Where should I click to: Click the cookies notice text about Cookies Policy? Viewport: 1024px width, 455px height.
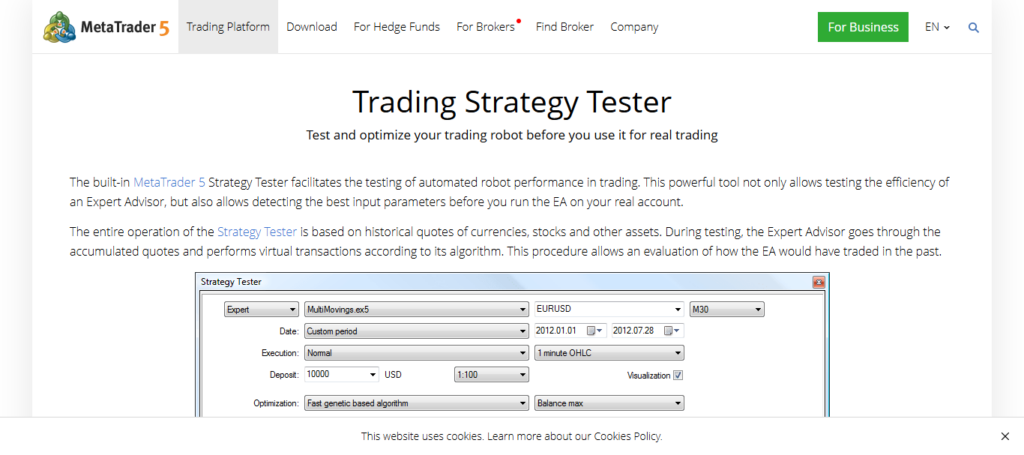pos(511,436)
